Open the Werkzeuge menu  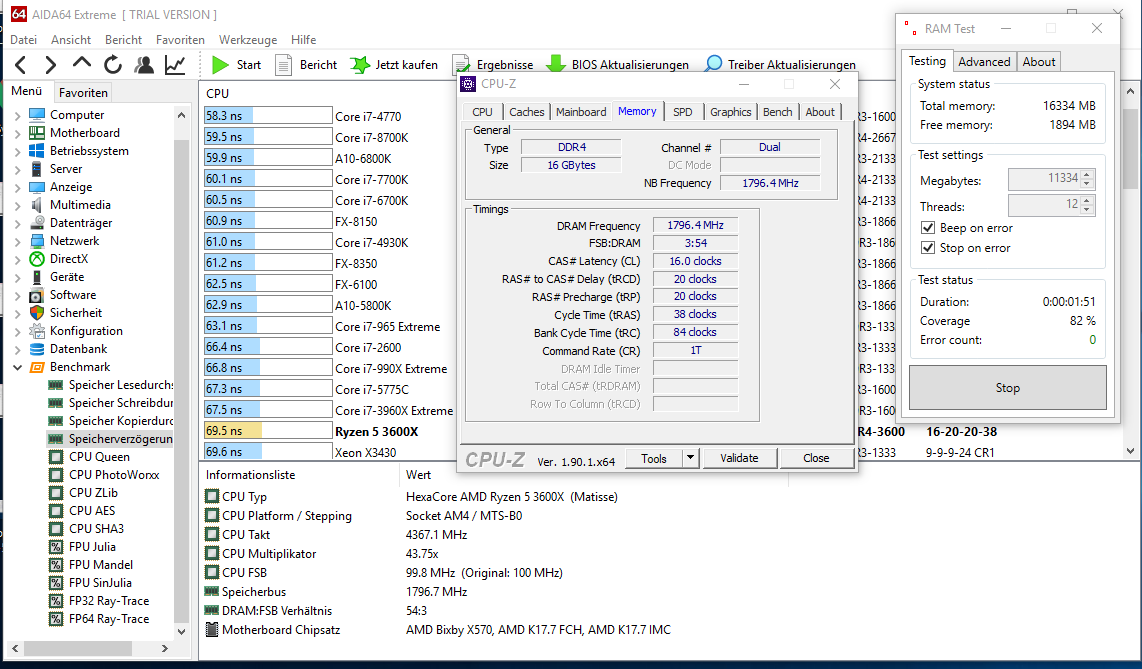click(x=248, y=39)
